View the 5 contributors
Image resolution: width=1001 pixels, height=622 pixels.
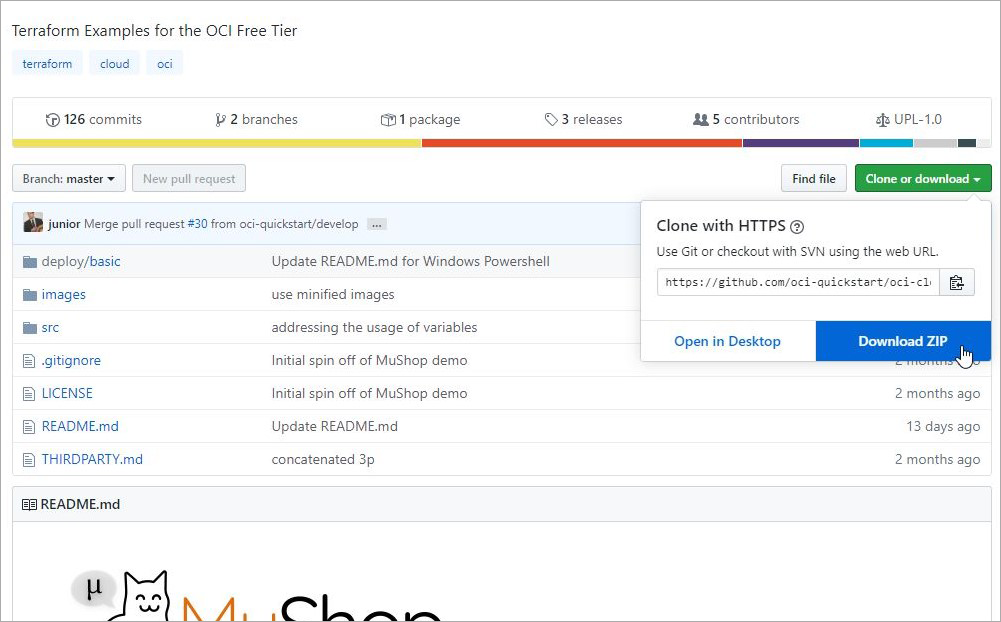point(746,119)
